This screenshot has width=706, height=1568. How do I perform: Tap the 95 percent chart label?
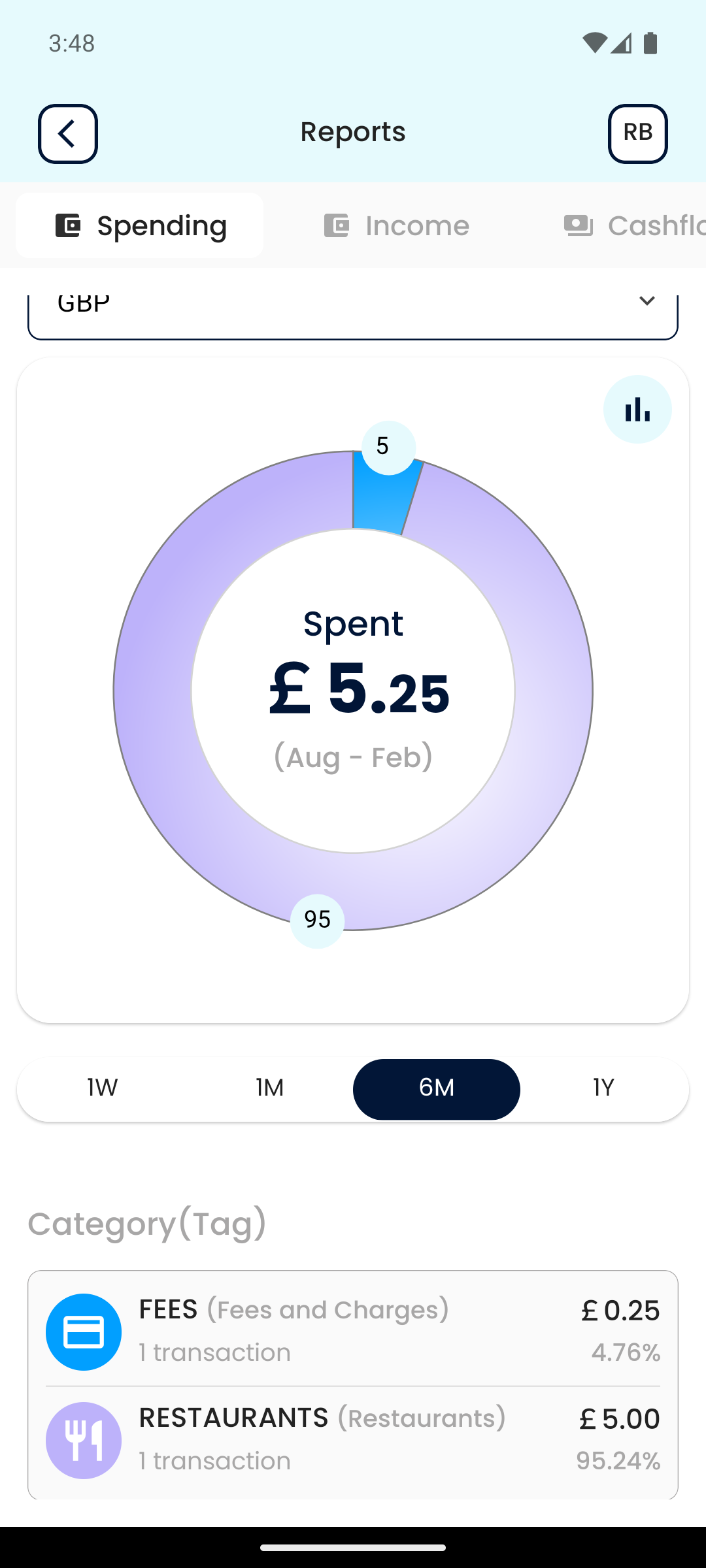[x=317, y=921]
